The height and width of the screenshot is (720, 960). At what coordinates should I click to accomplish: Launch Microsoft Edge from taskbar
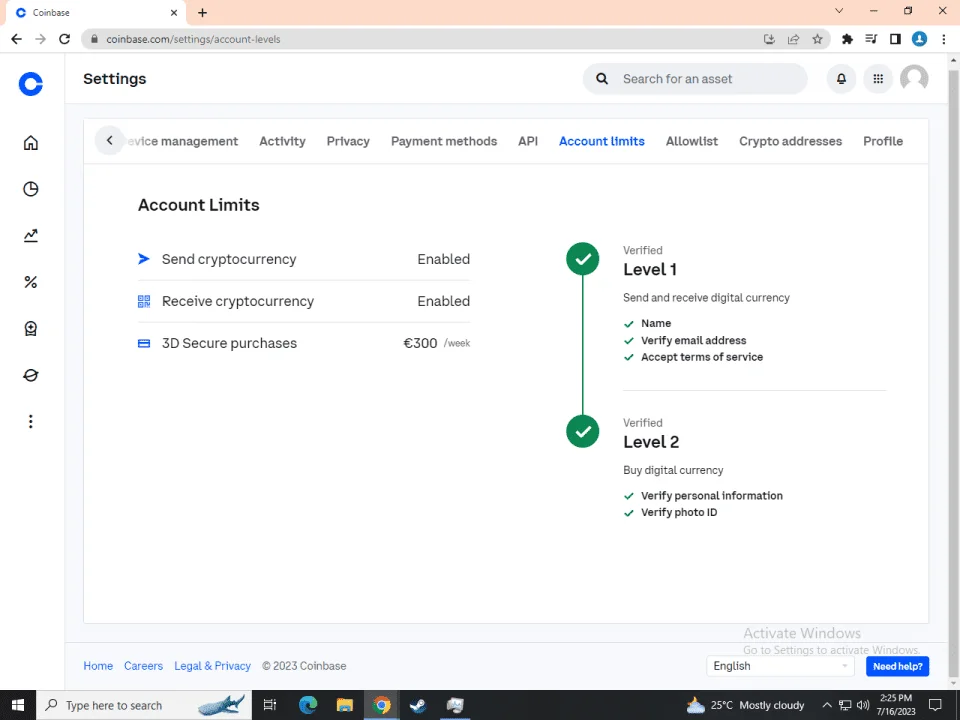pyautogui.click(x=308, y=705)
